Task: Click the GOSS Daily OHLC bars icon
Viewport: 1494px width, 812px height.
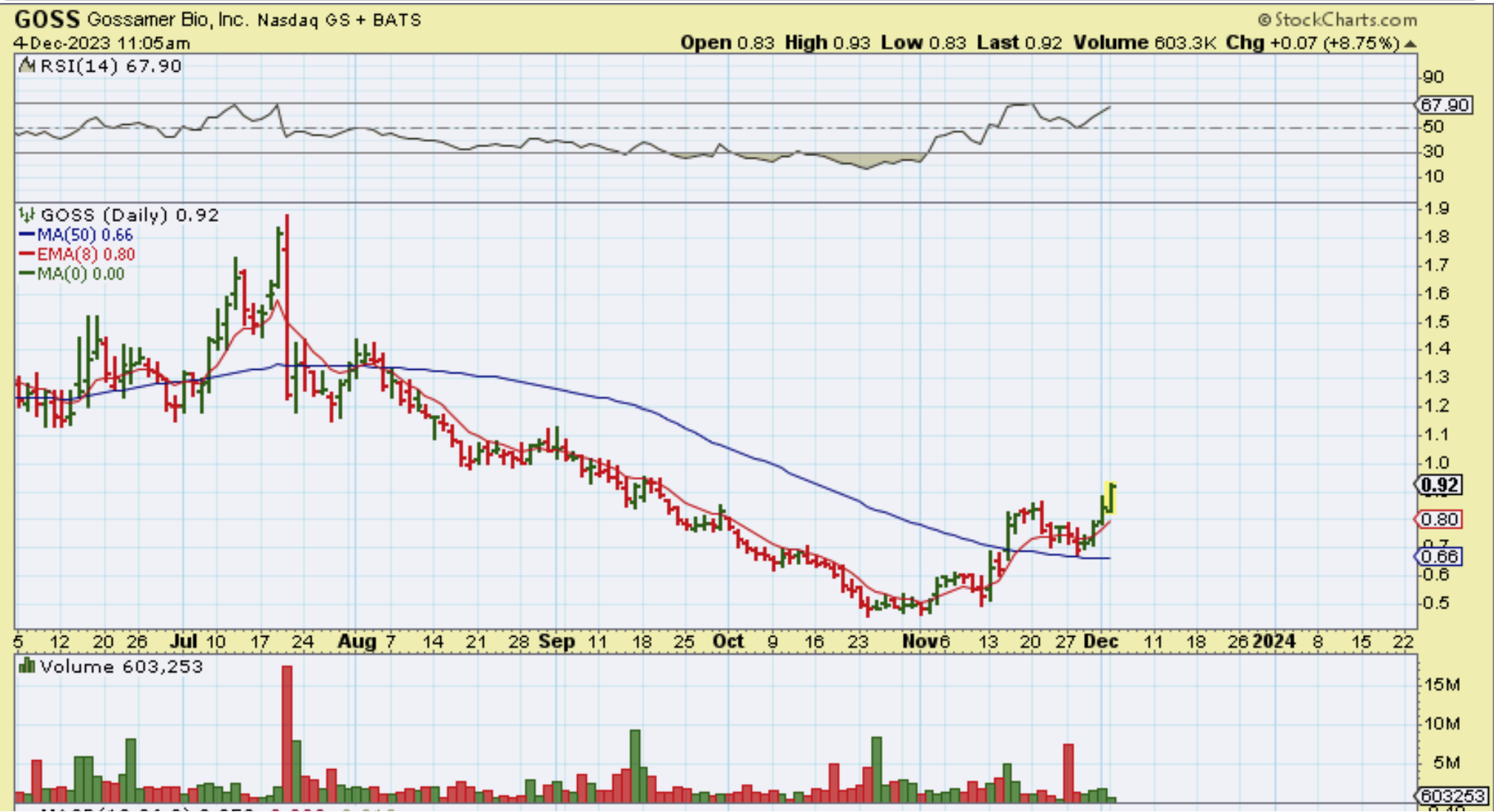Action: pos(27,215)
